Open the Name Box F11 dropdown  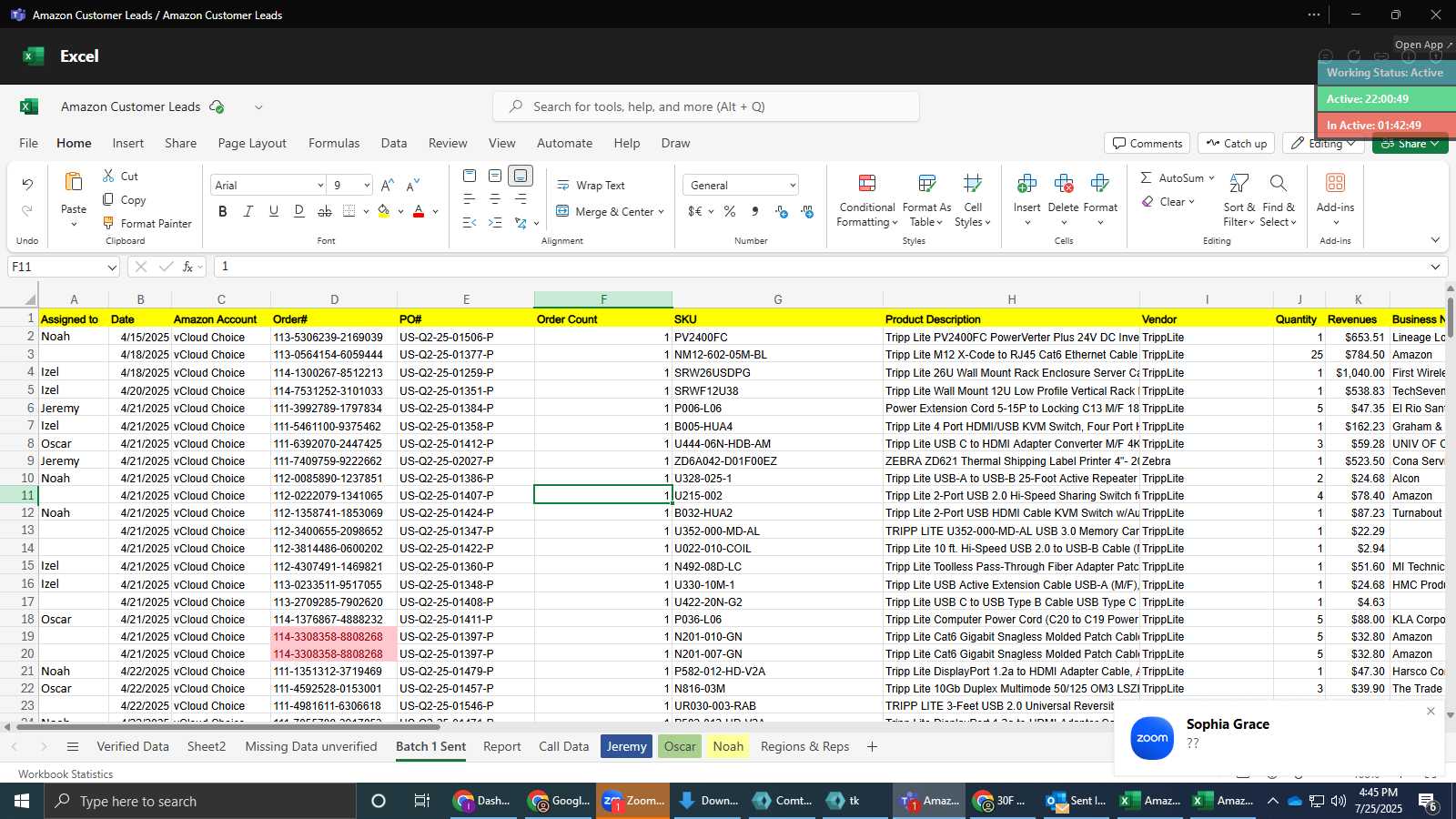pyautogui.click(x=112, y=268)
